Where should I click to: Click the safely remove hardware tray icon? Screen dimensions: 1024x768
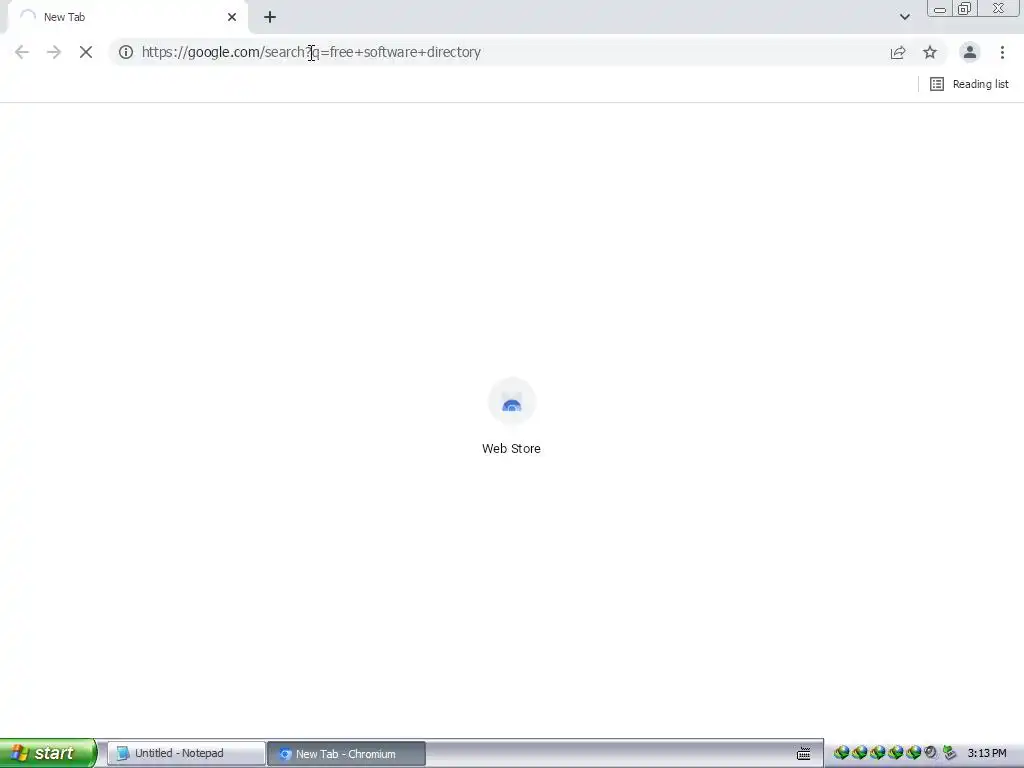[949, 753]
